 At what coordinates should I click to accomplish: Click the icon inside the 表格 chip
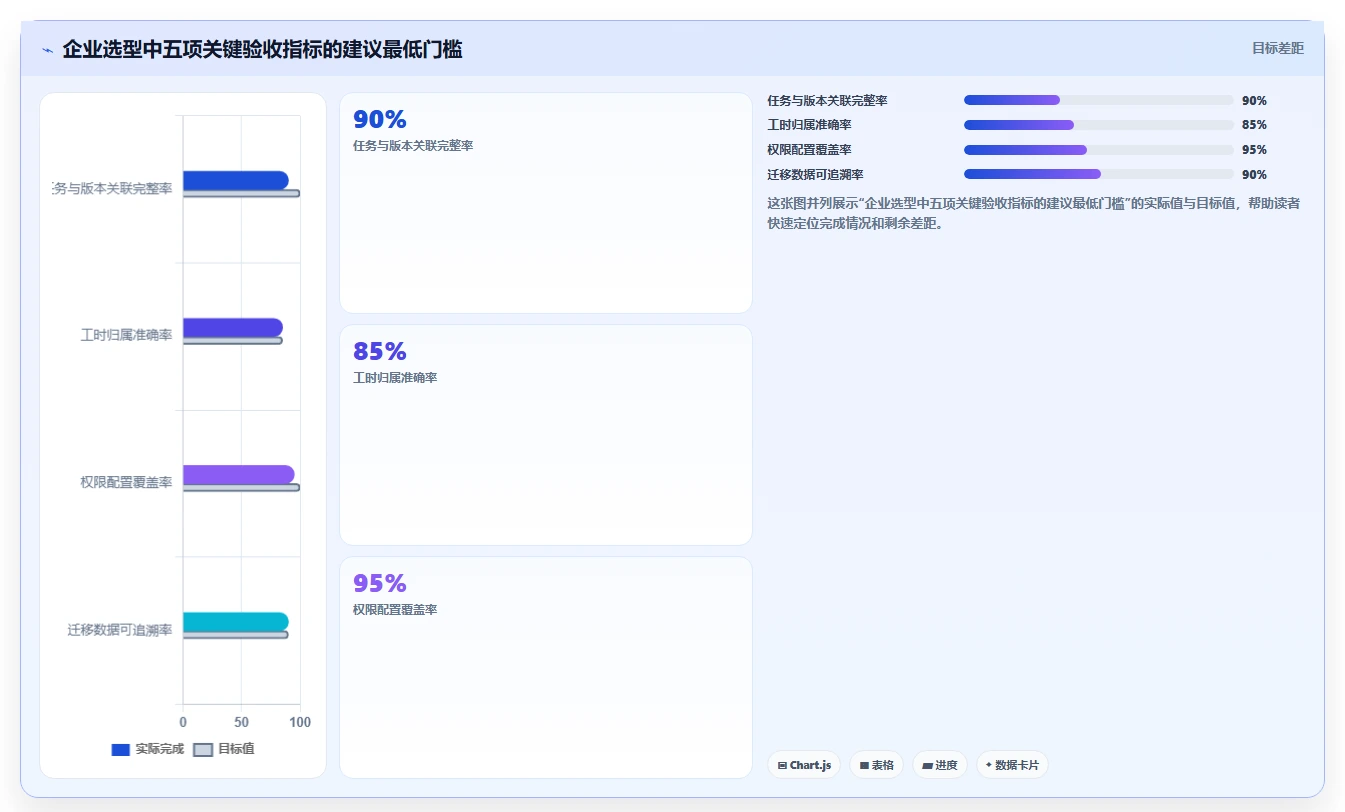[864, 765]
